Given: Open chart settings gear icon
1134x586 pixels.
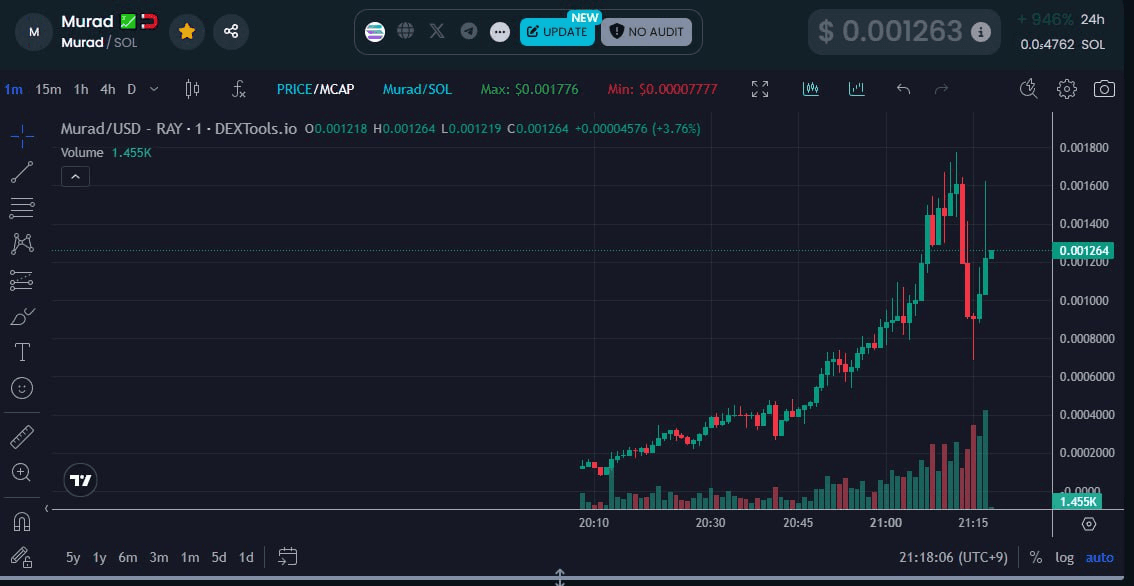Looking at the screenshot, I should pyautogui.click(x=1067, y=89).
